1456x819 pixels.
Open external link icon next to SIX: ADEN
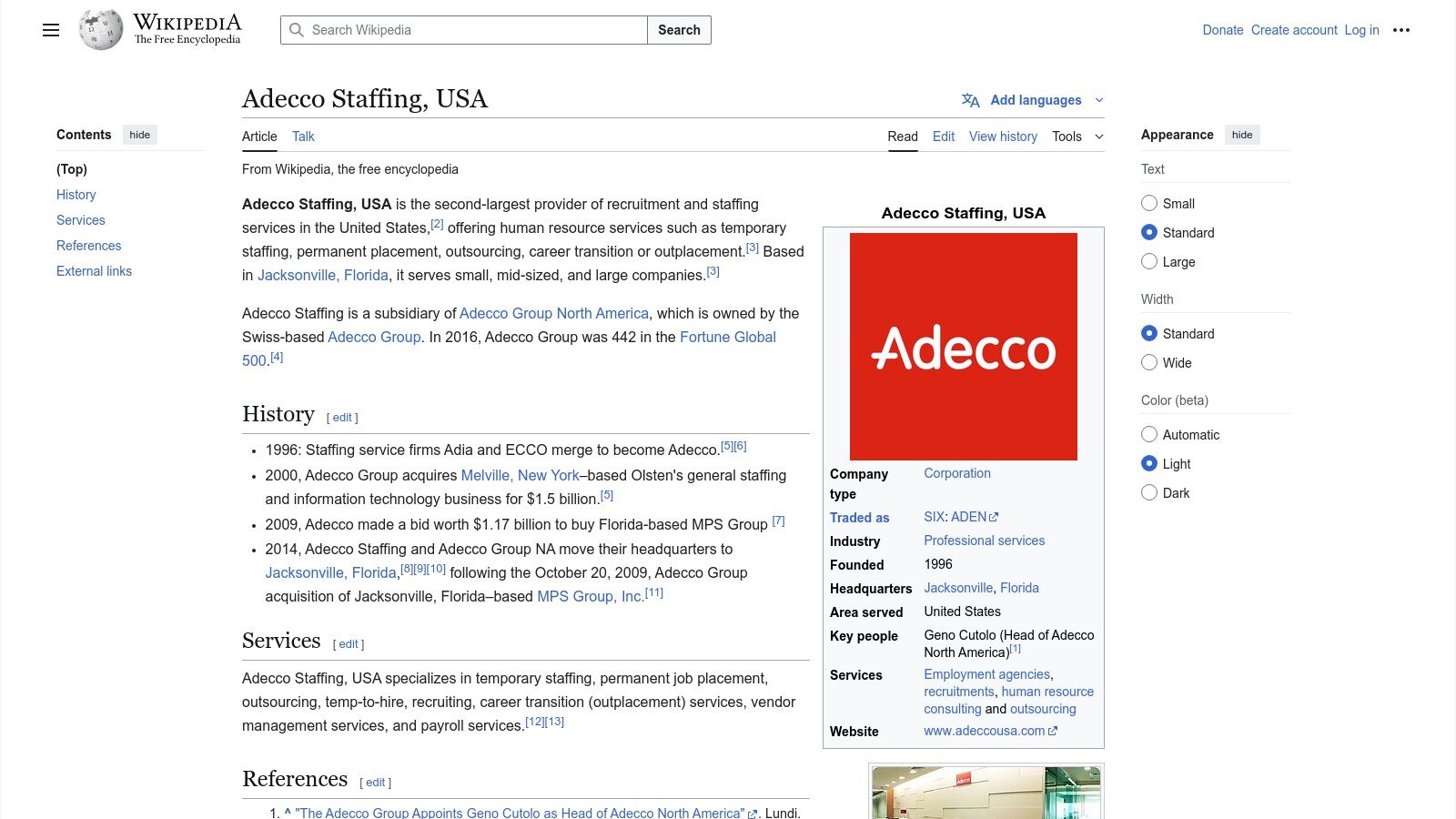pyautogui.click(x=994, y=517)
